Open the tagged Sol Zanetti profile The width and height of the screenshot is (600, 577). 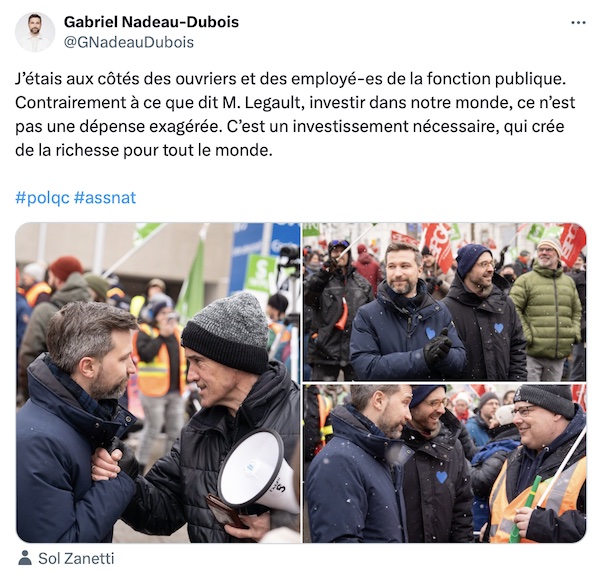click(76, 559)
